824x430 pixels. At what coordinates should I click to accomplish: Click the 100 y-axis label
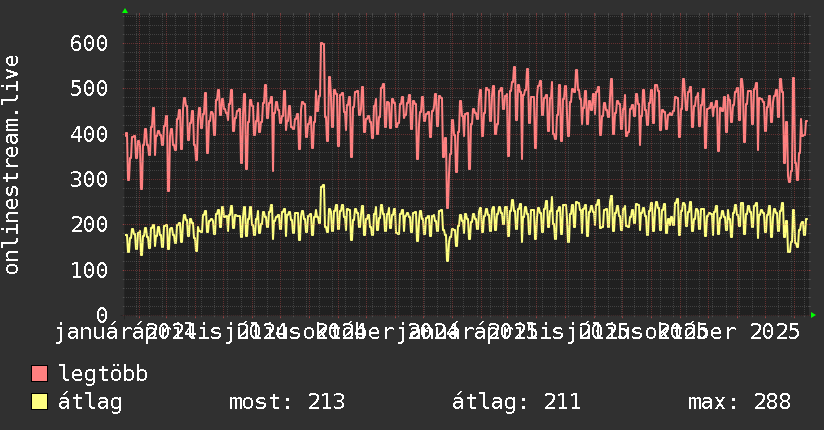[x=89, y=270]
